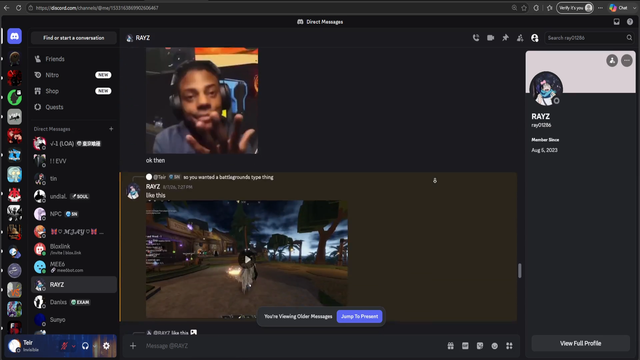Open the DM with MEE6
Image resolution: width=640 pixels, height=360 pixels.
[x=74, y=267]
